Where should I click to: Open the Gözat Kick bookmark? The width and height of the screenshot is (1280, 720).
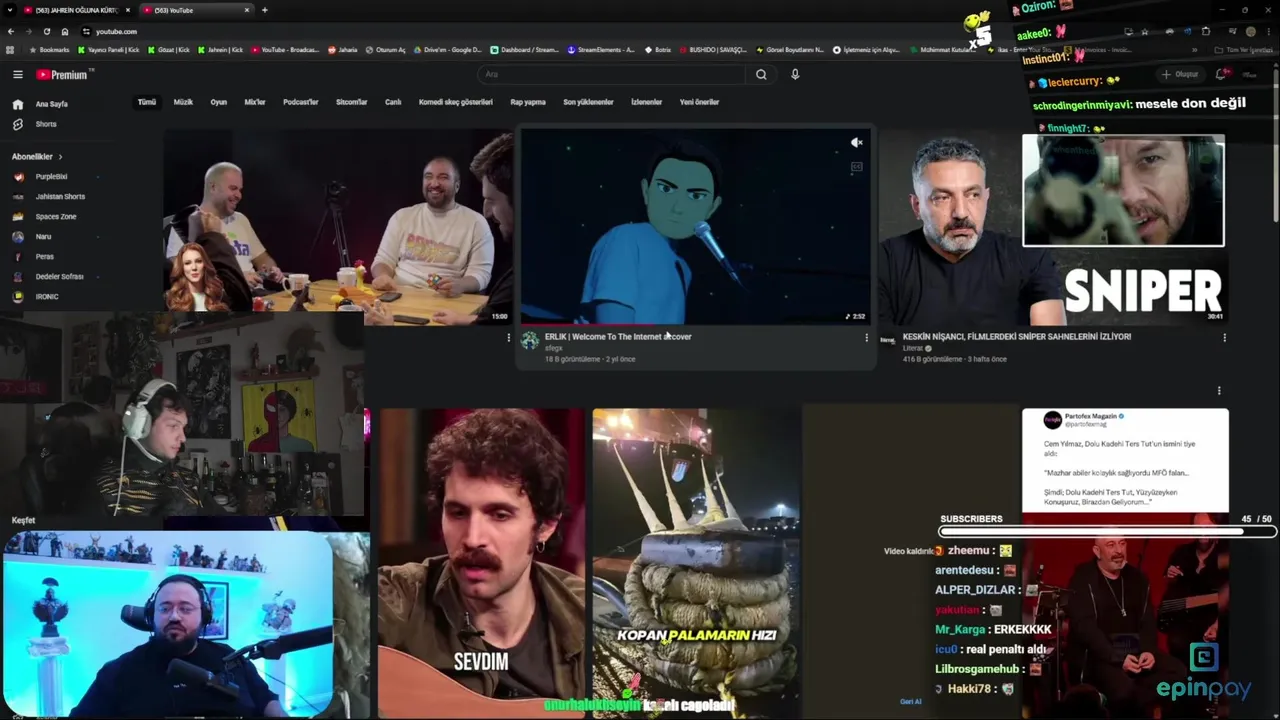tap(168, 49)
